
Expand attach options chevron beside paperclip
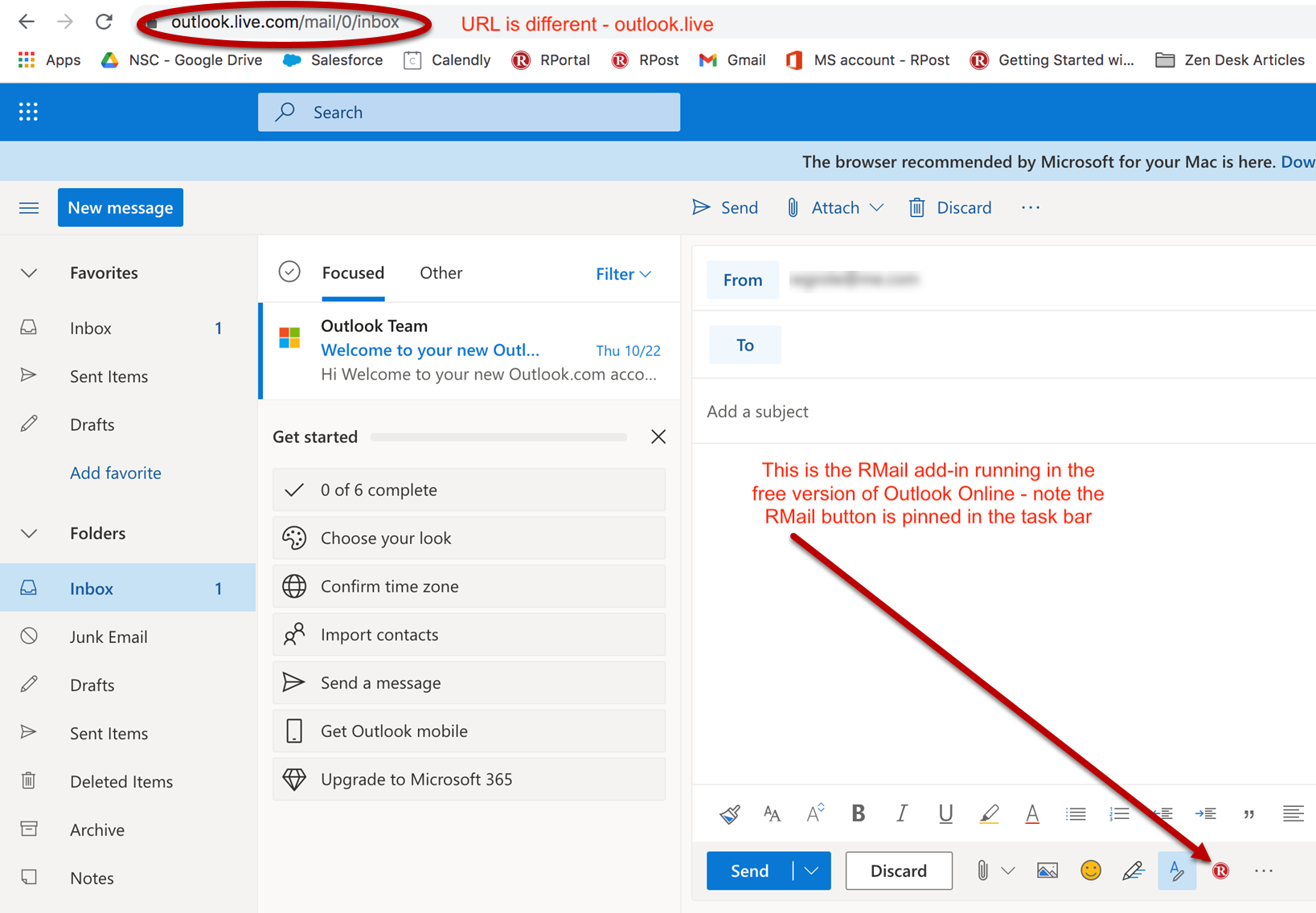1008,870
